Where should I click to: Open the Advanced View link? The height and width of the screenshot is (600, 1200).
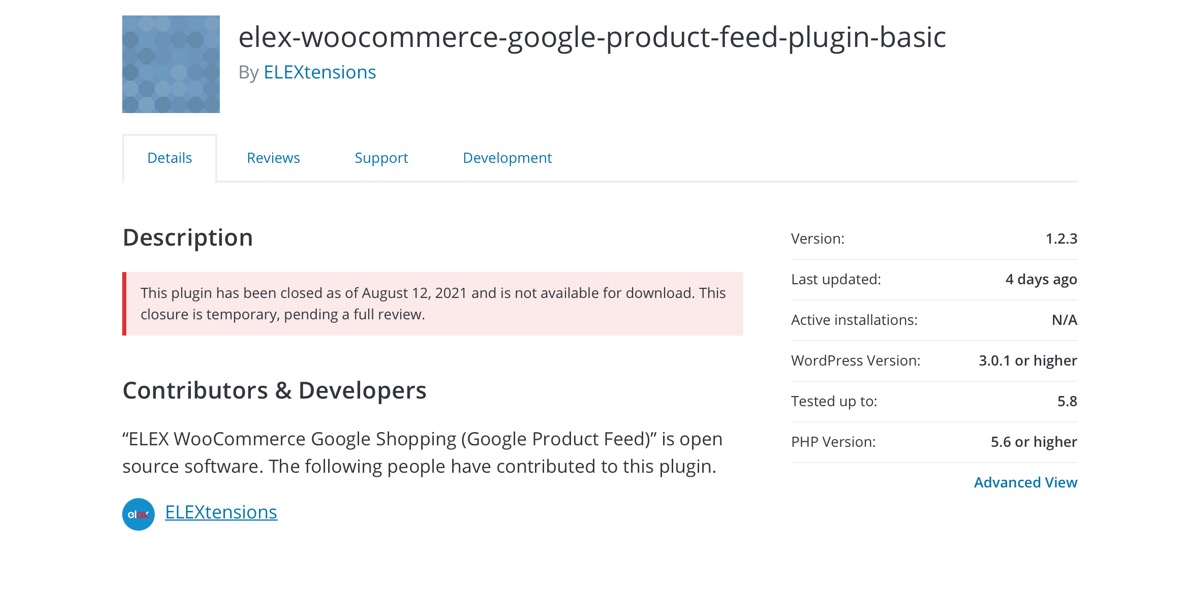pyautogui.click(x=1026, y=482)
